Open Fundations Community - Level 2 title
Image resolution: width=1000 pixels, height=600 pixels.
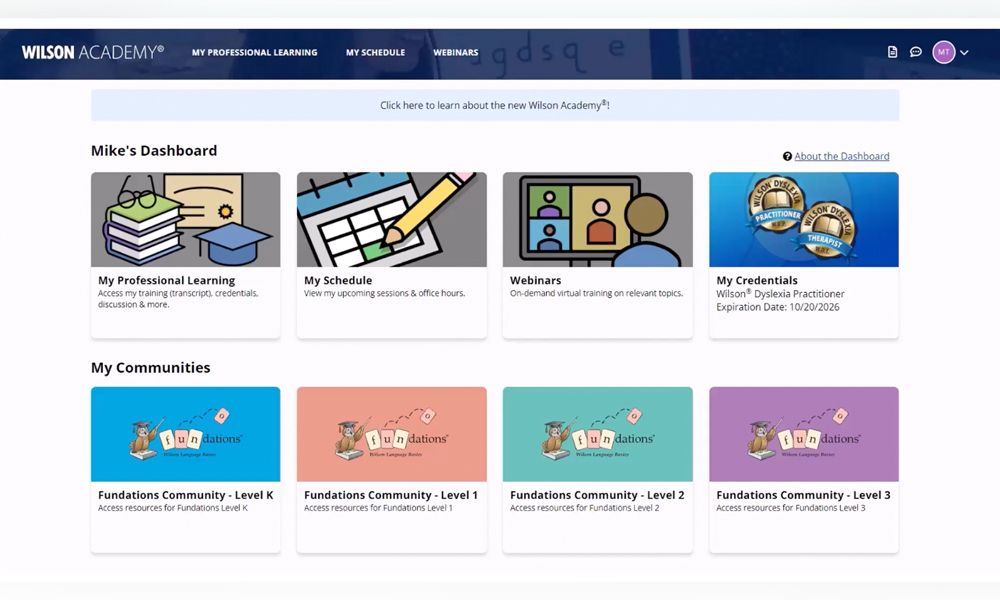click(598, 495)
